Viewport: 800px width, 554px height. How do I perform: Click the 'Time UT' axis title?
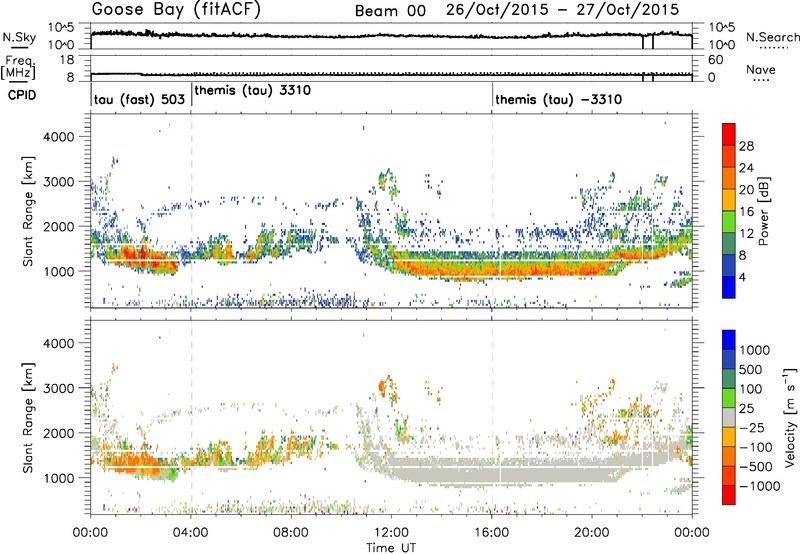click(x=391, y=547)
